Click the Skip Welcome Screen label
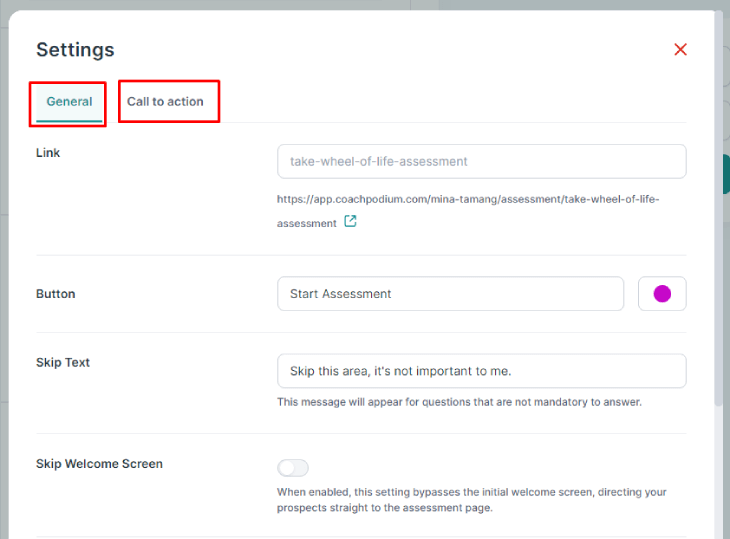 [99, 464]
